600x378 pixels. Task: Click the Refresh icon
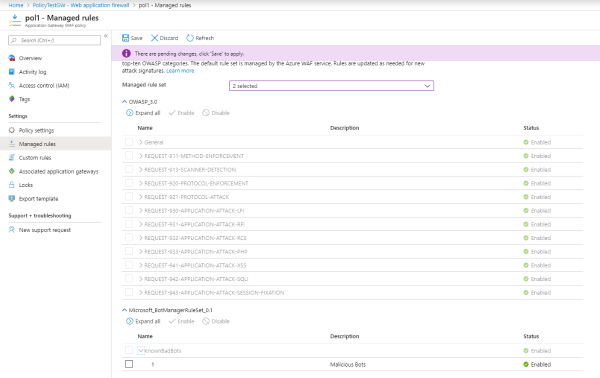click(190, 38)
